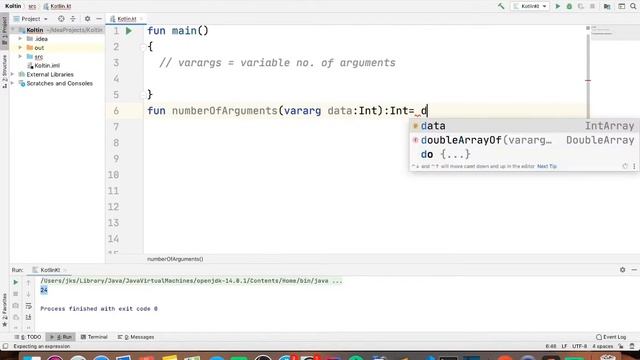Click the red error stripe mark on the editor scrollbar
Screen dimensions: 640x360
588,80
